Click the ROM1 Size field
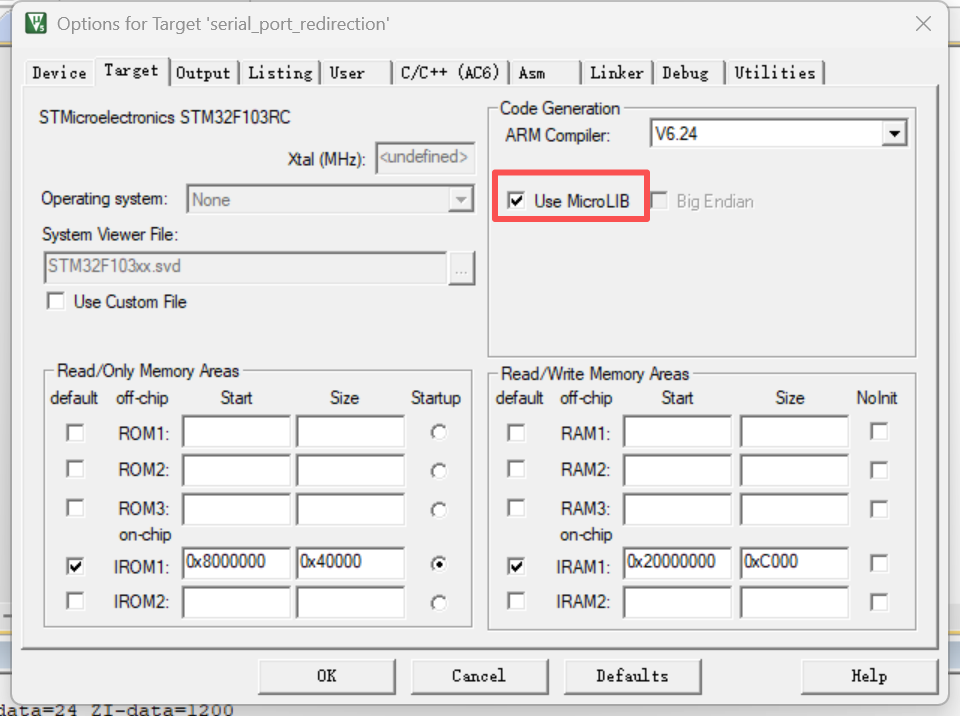This screenshot has height=716, width=960. pyautogui.click(x=350, y=432)
